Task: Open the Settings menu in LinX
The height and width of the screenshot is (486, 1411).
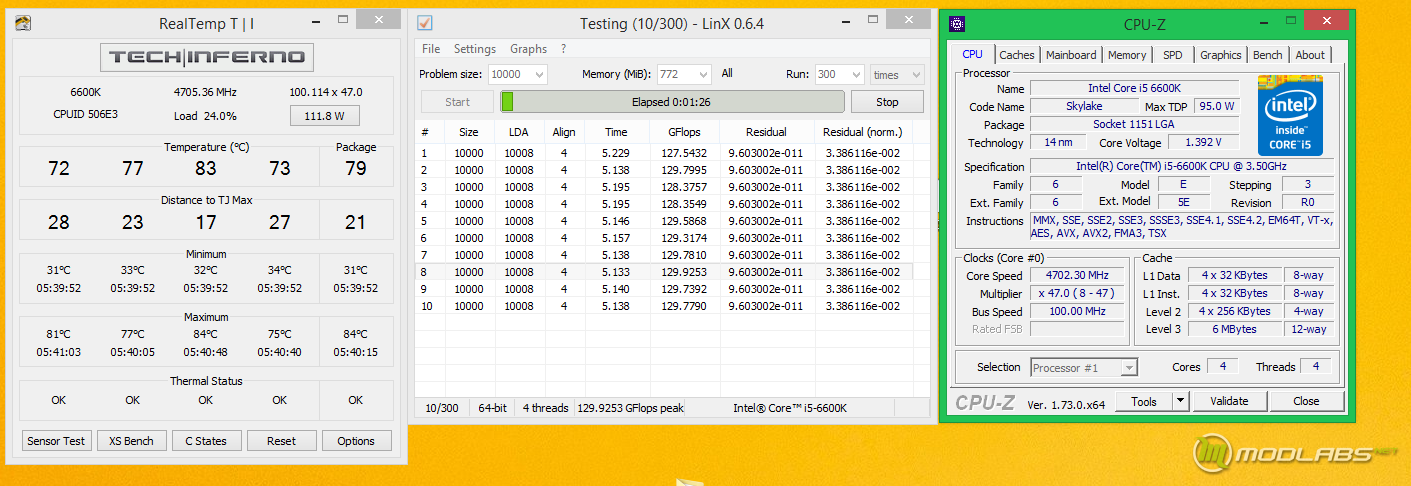Action: (x=475, y=49)
